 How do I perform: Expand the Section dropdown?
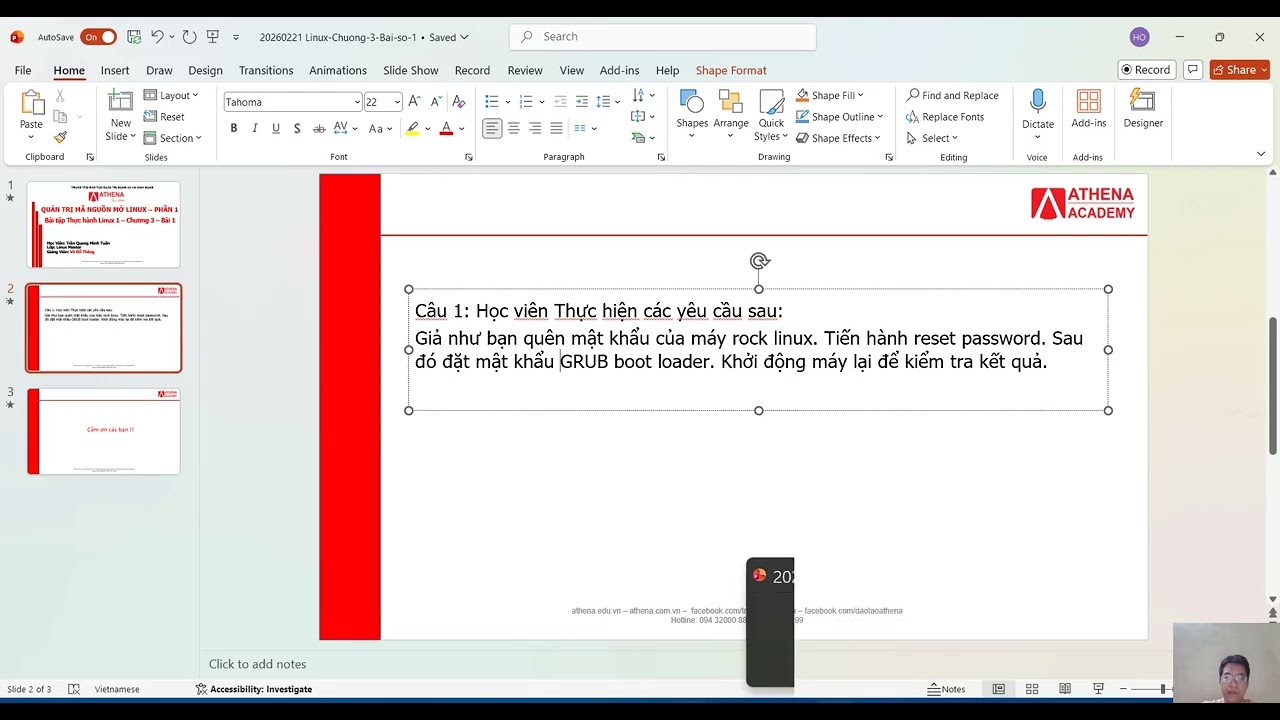click(x=173, y=138)
